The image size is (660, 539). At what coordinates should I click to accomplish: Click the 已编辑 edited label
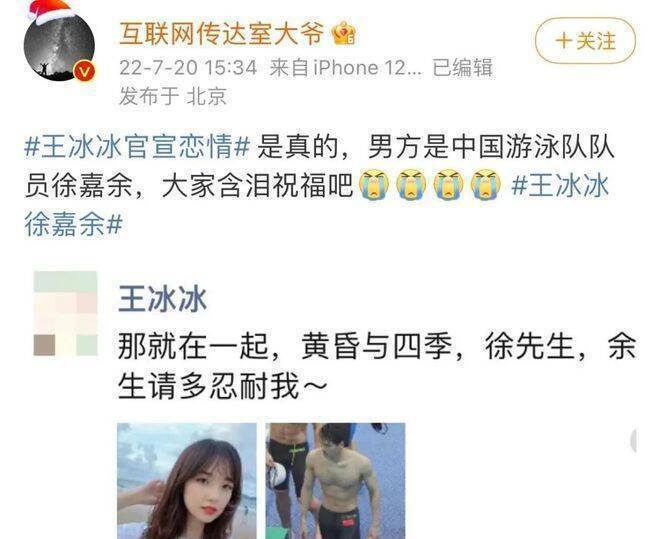pyautogui.click(x=463, y=68)
